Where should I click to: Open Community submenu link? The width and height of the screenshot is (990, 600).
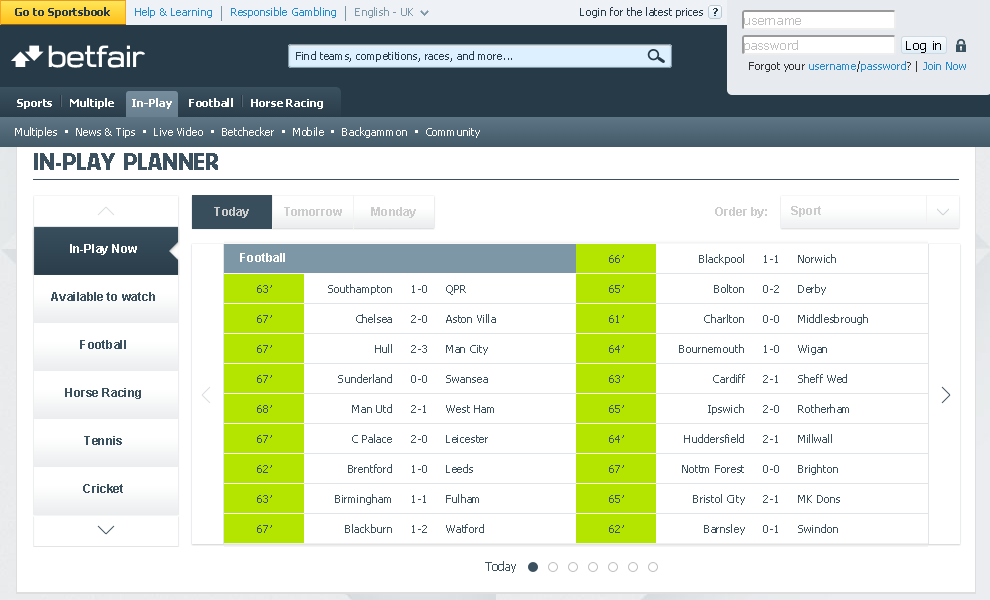click(453, 132)
